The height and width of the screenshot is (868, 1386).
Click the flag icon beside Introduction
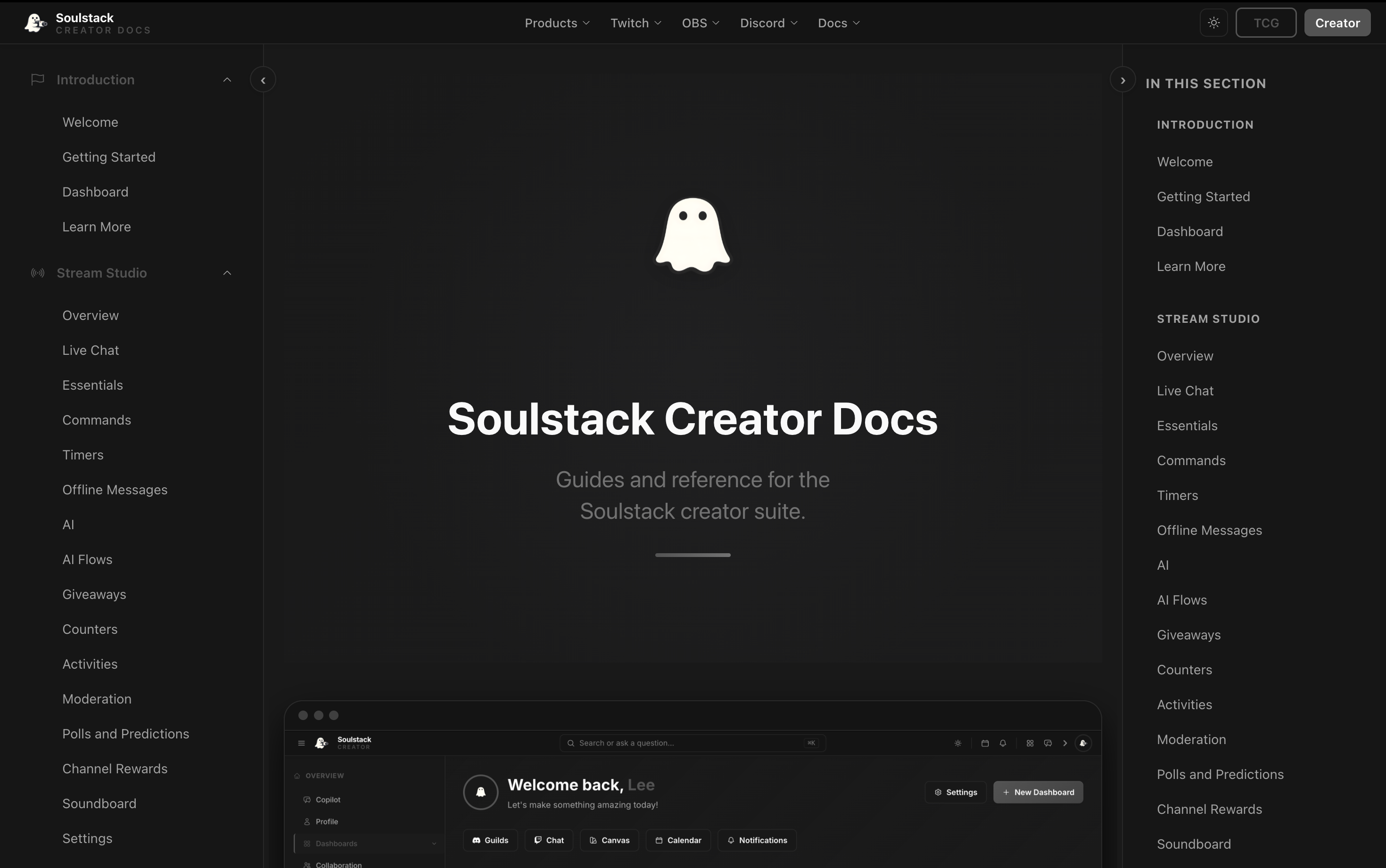37,80
